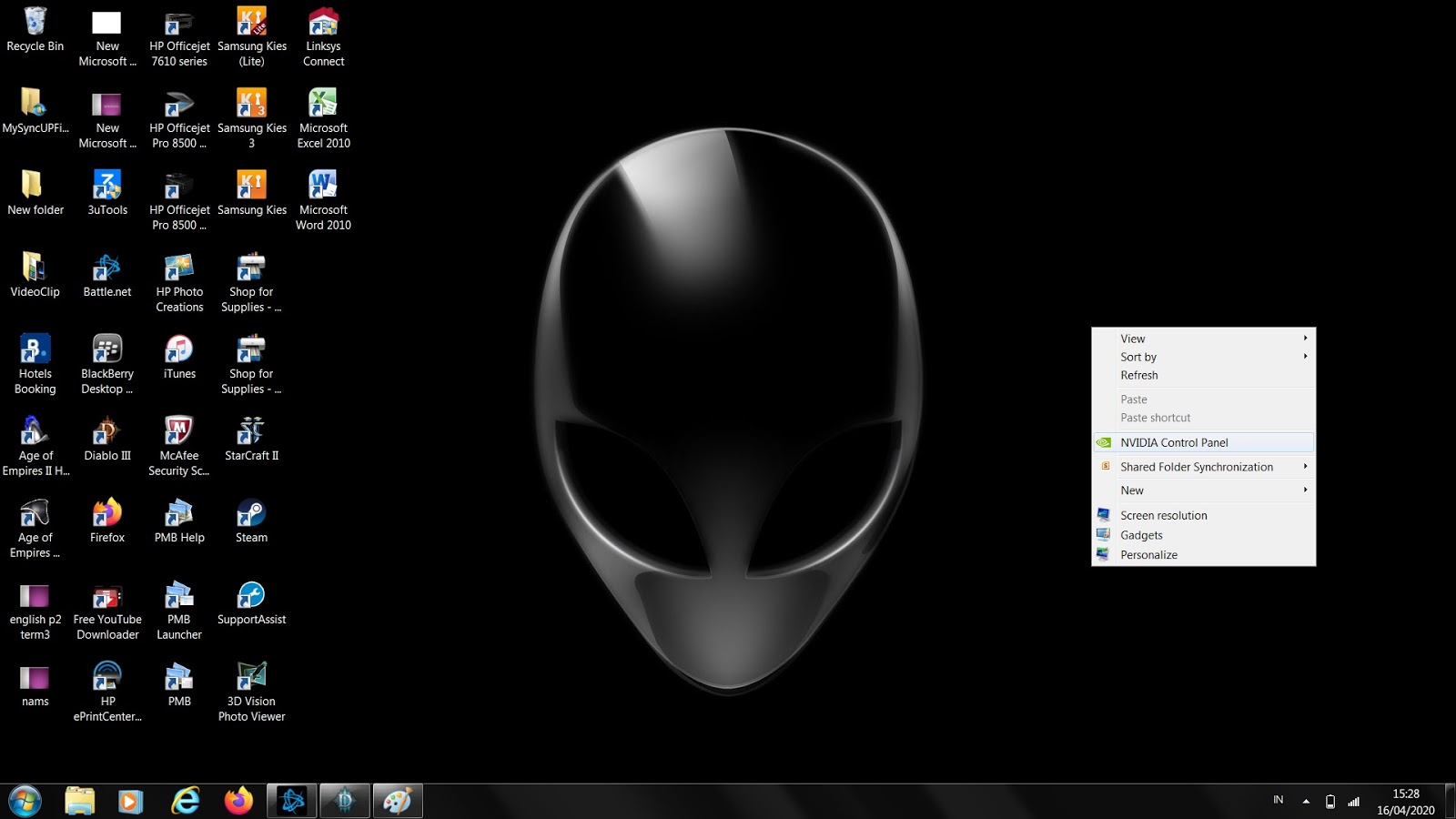The width and height of the screenshot is (1456, 819).
Task: Switch to Battle.net taskbar button
Action: [x=292, y=801]
